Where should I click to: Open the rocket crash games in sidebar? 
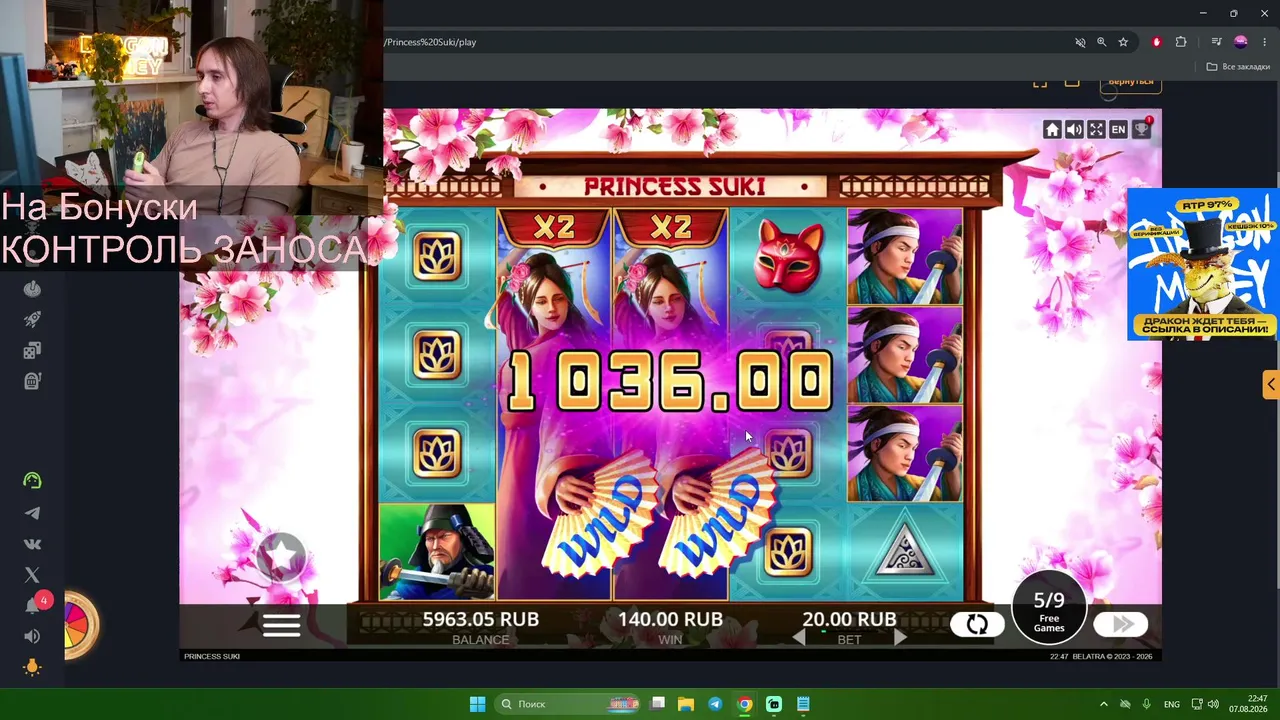click(32, 320)
